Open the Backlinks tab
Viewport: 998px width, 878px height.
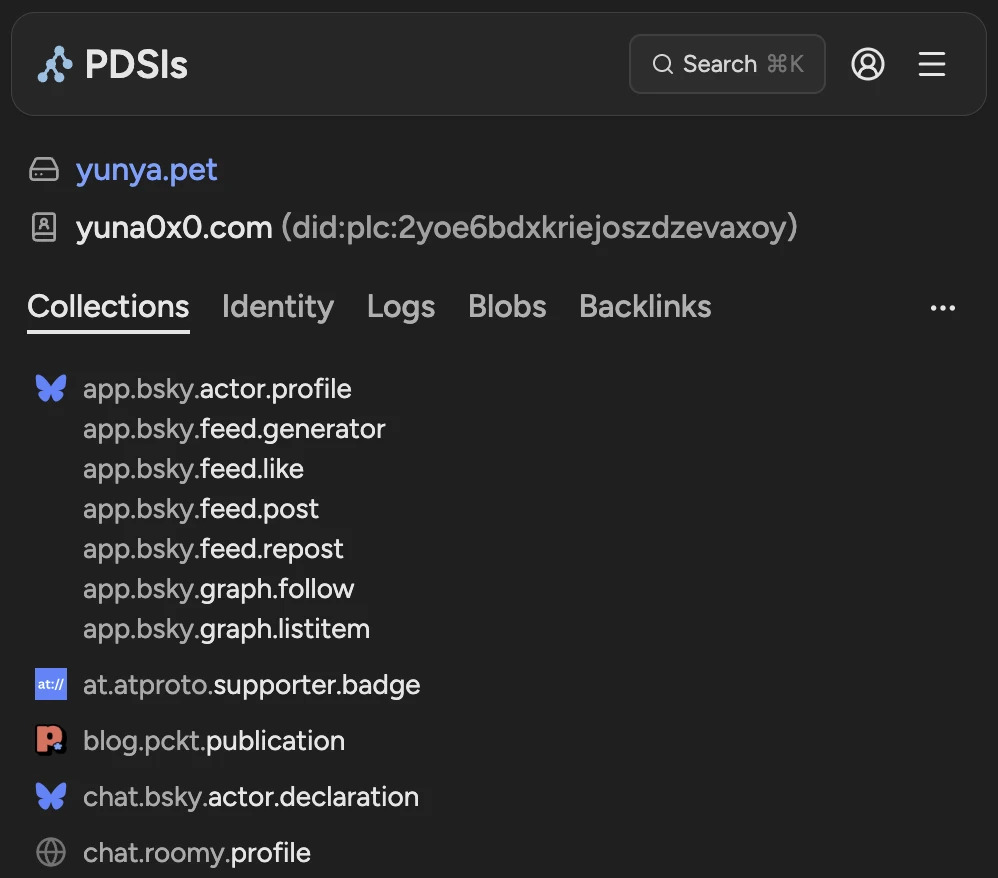pos(645,306)
